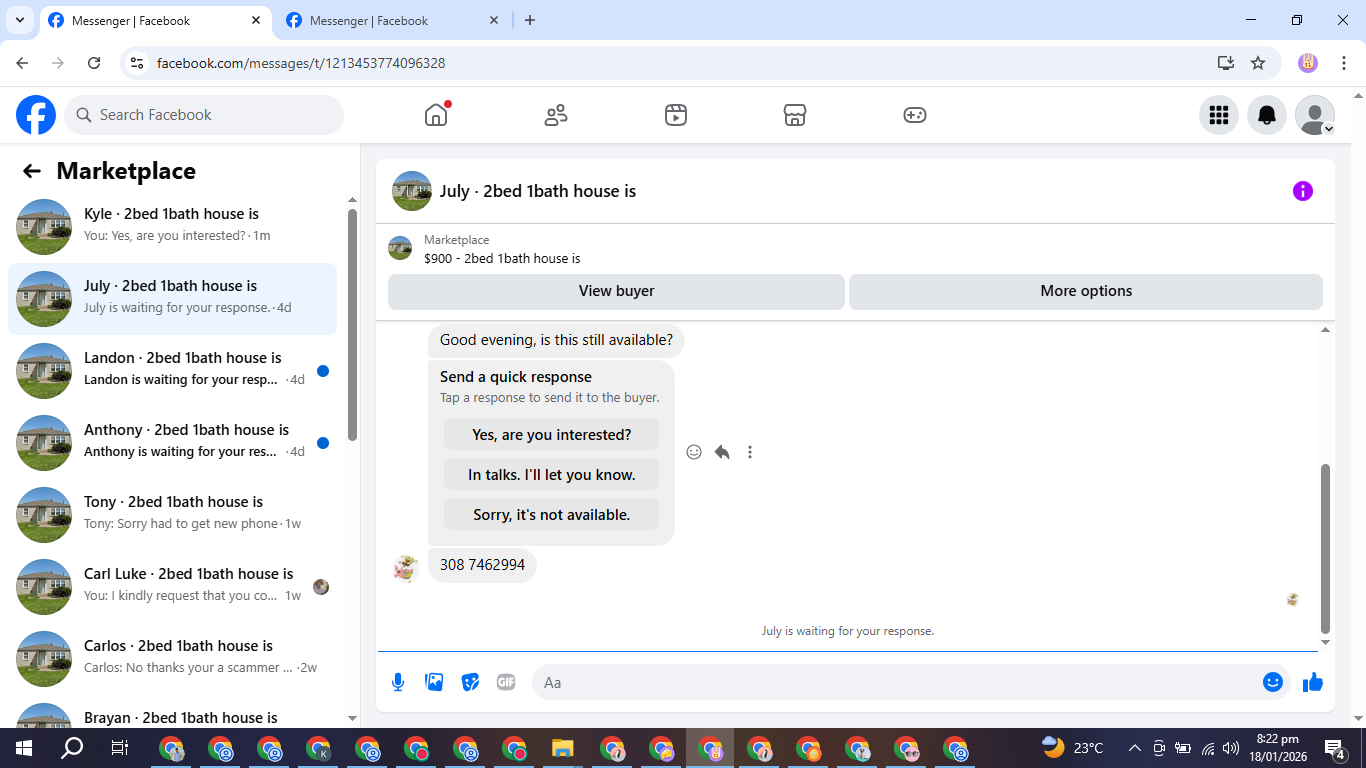This screenshot has width=1366, height=768.
Task: Click the install app icon in address bar
Action: 1226,63
